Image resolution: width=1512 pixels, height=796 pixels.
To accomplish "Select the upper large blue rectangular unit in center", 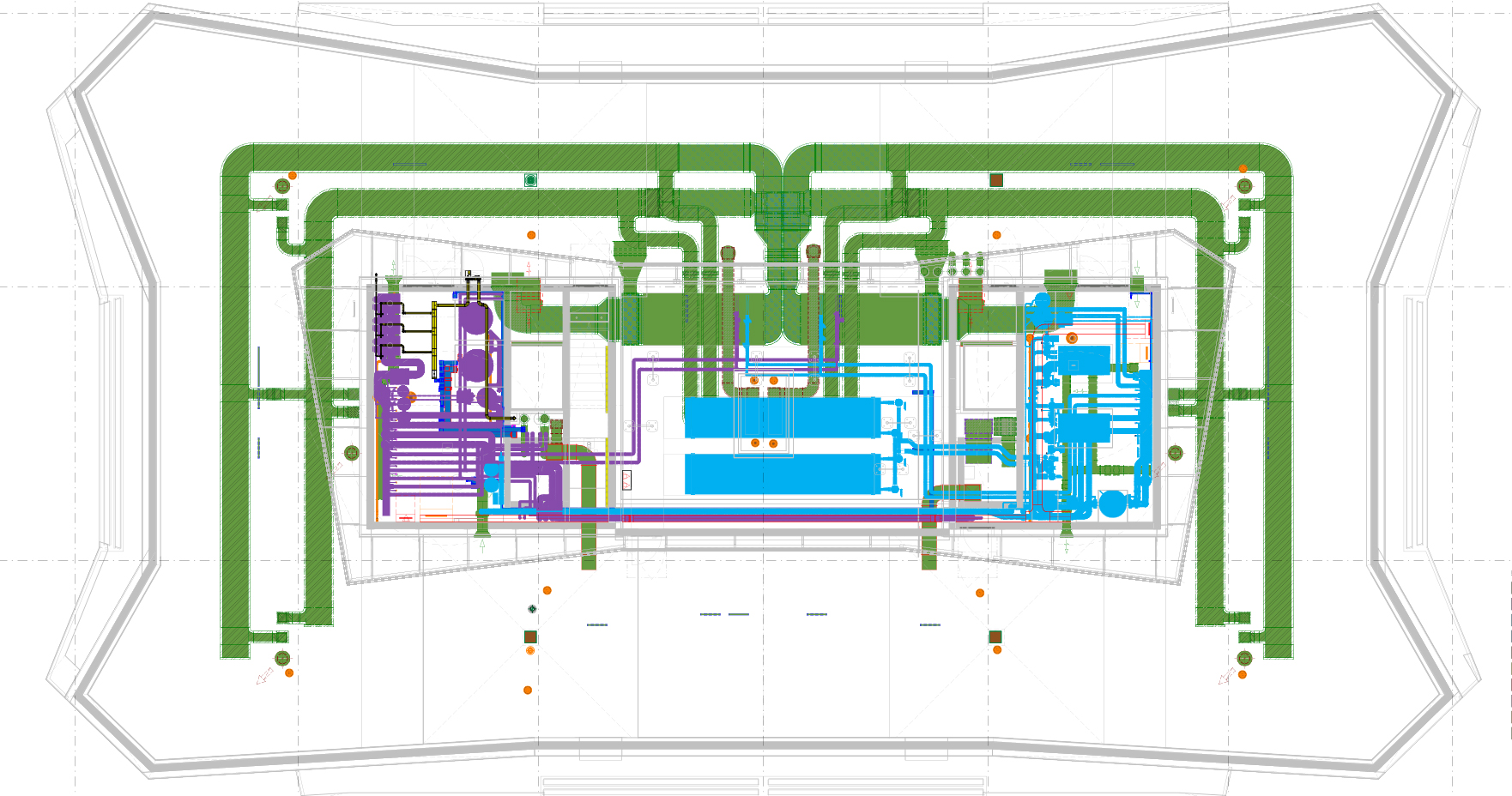I will 781,418.
